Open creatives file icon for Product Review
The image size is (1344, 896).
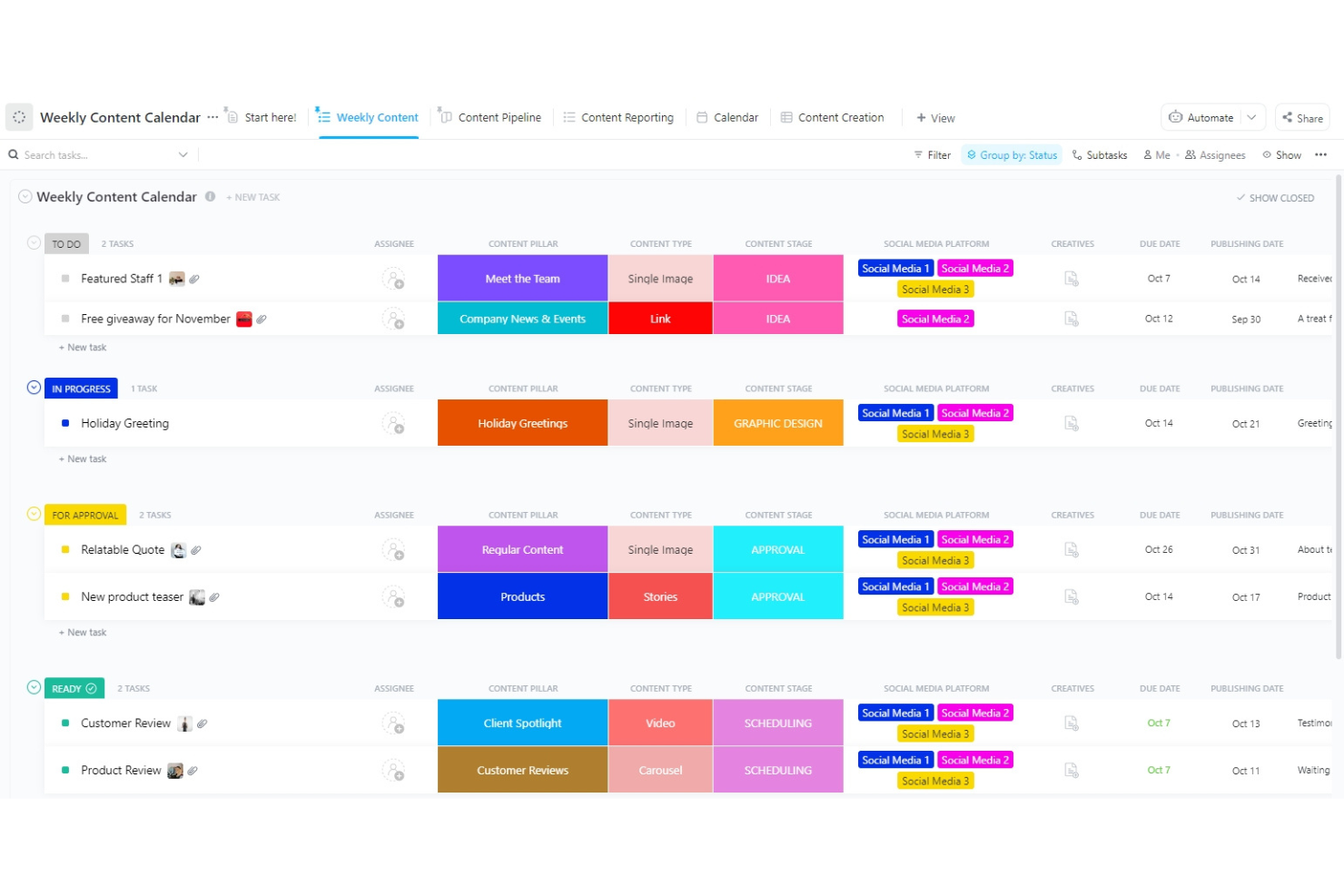tap(1072, 771)
